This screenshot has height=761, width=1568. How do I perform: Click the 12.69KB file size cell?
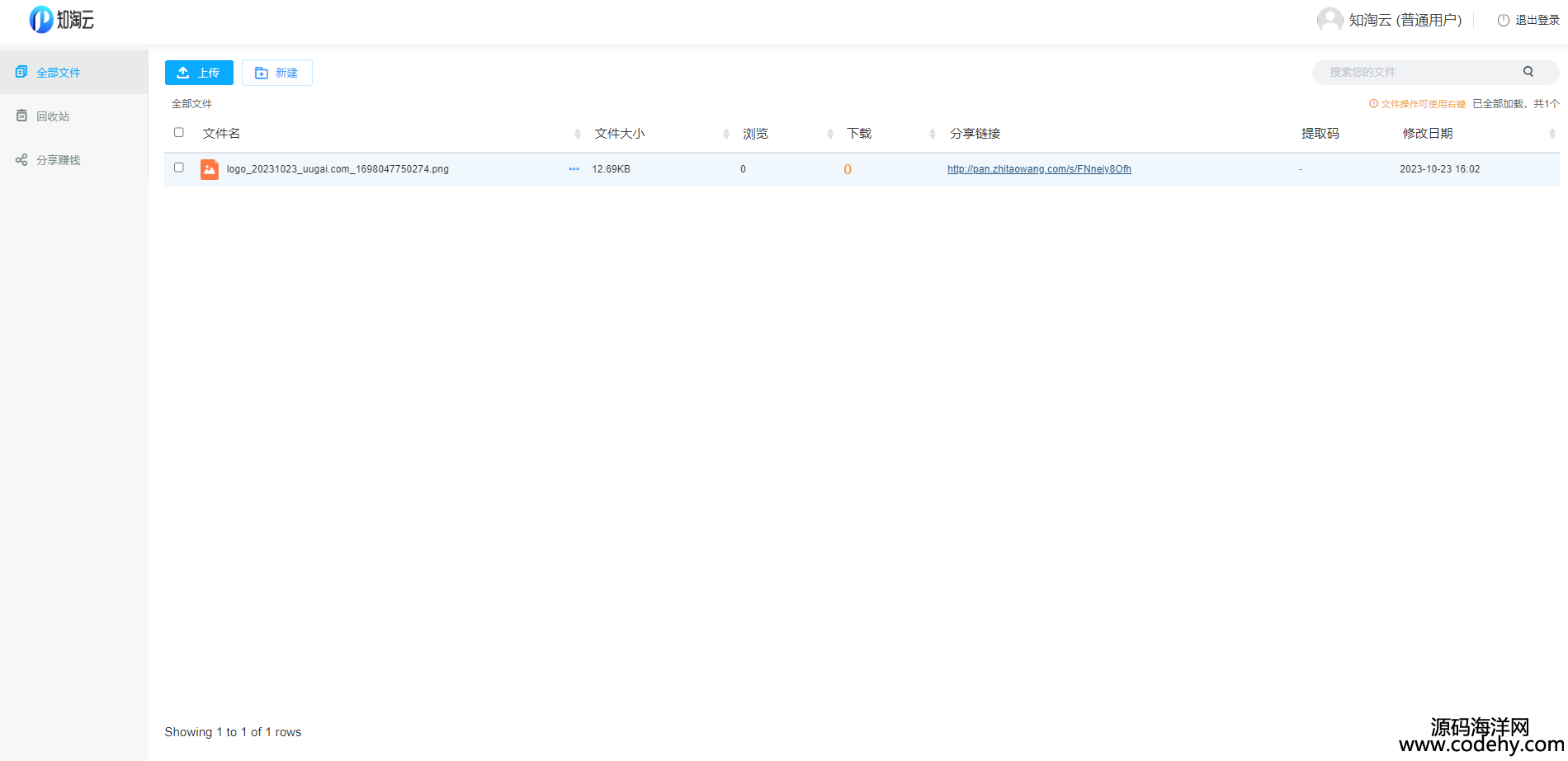coord(611,169)
